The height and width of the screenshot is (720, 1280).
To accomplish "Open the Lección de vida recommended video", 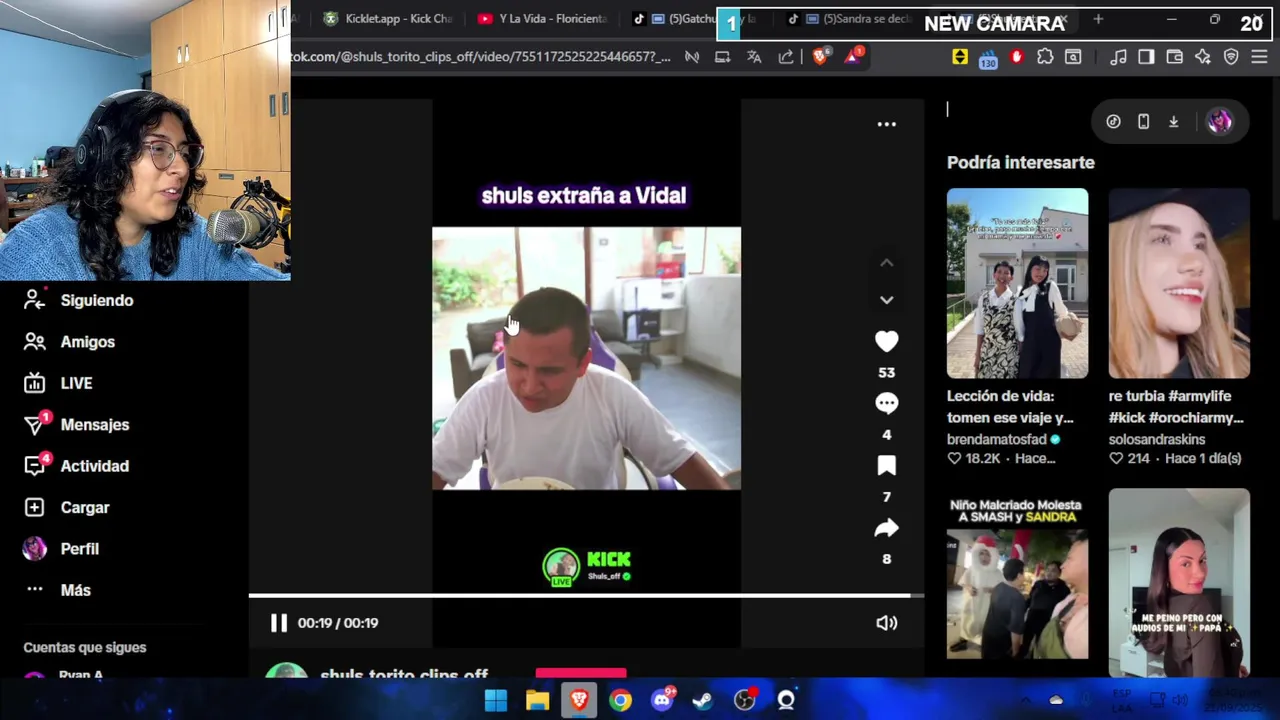I will [x=1017, y=283].
